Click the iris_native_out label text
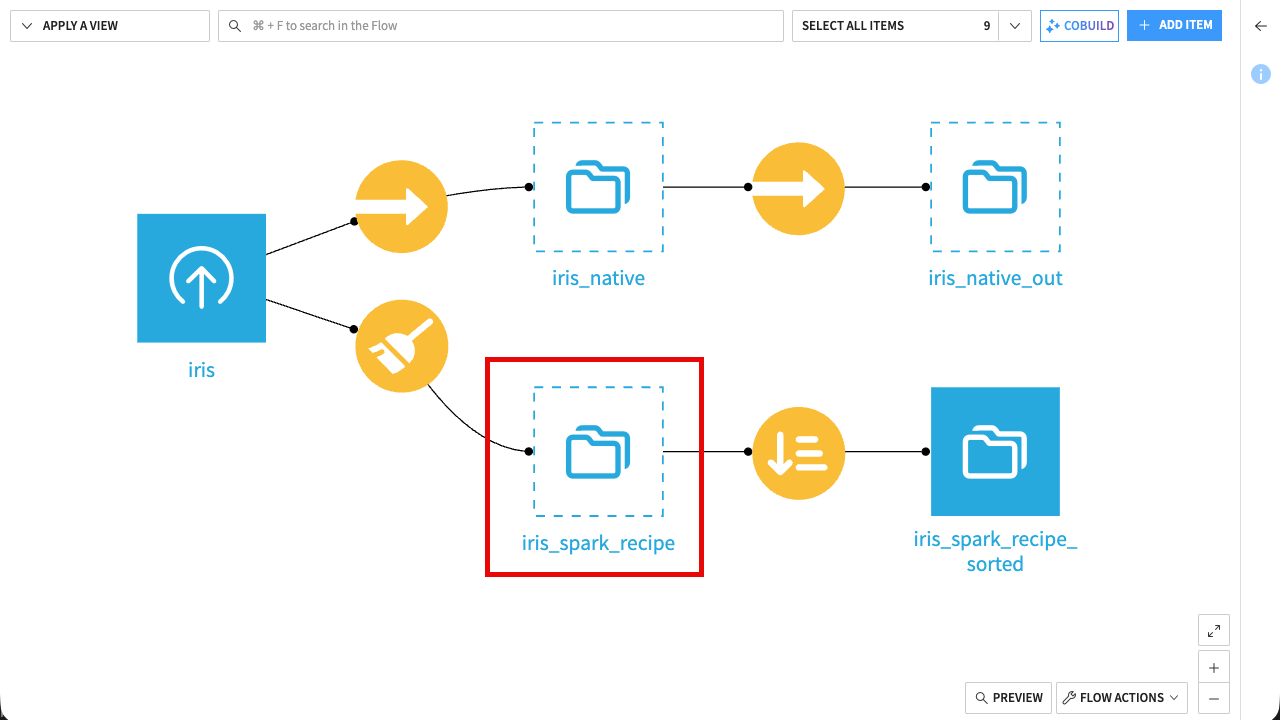This screenshot has height=720, width=1280. pyautogui.click(x=995, y=278)
